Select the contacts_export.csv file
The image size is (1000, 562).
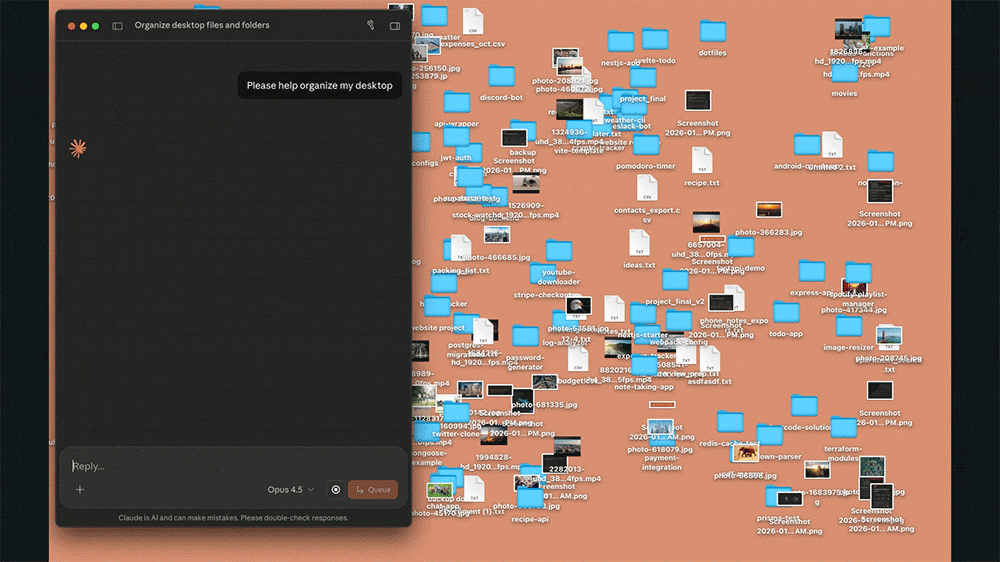pos(647,189)
